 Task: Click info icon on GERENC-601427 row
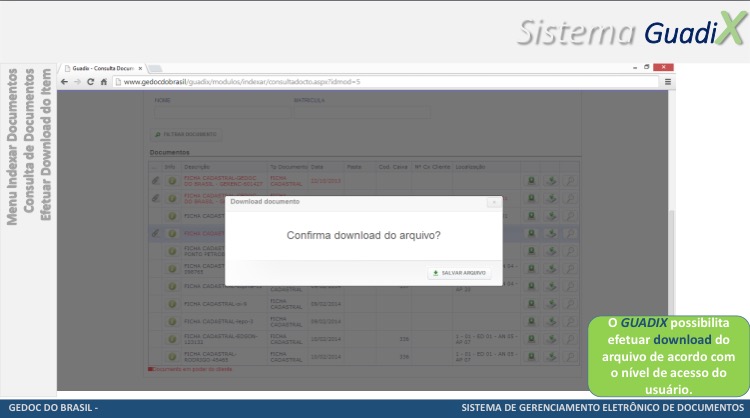tap(172, 181)
